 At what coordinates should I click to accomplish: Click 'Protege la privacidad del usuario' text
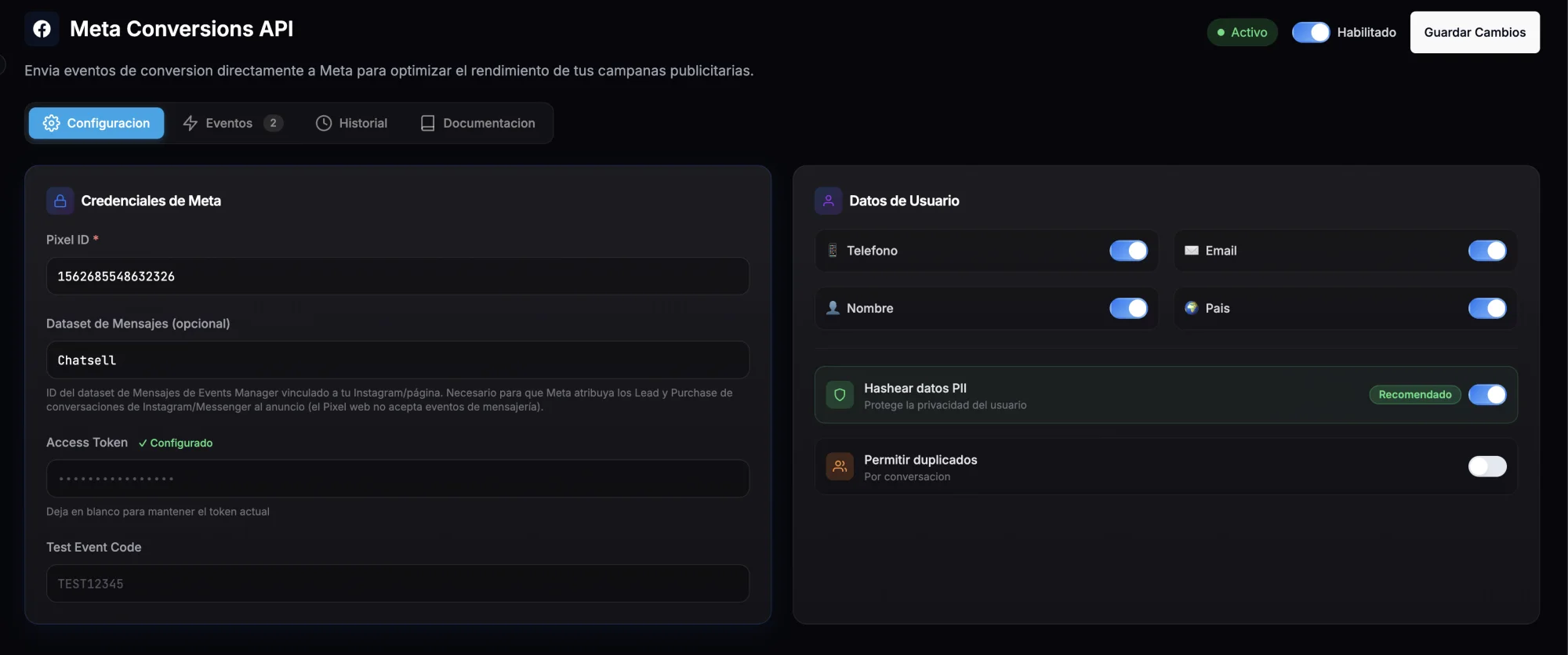[945, 405]
